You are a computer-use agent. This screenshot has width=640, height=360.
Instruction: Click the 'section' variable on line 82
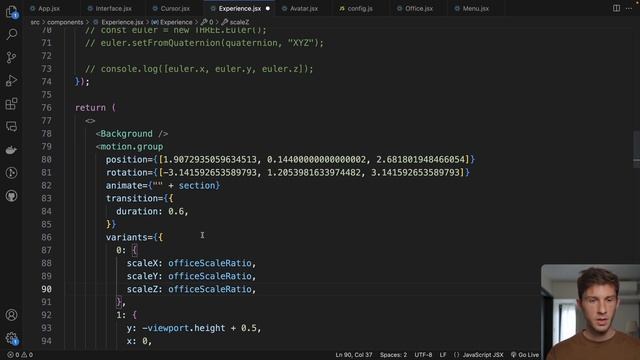[x=197, y=185]
